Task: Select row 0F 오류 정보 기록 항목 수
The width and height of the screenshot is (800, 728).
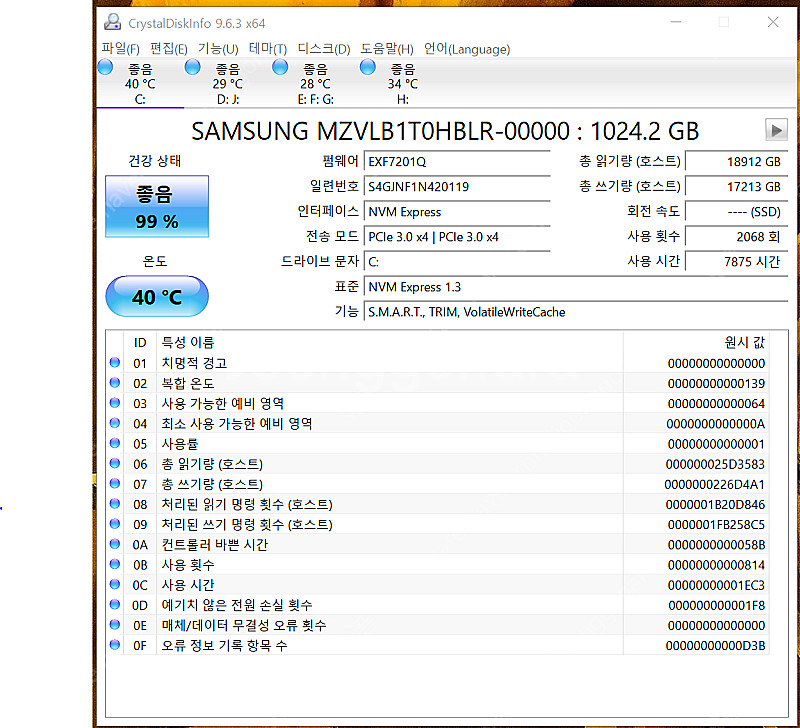Action: tap(437, 645)
